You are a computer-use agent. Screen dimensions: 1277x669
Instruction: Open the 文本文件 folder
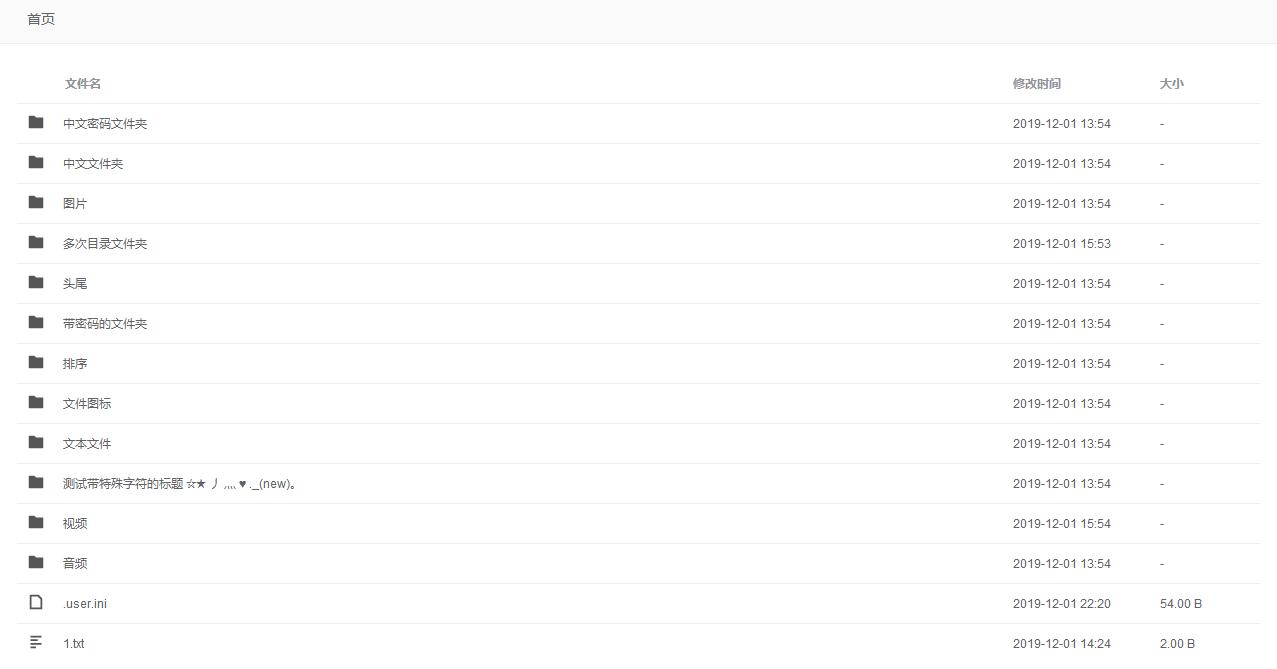tap(87, 444)
